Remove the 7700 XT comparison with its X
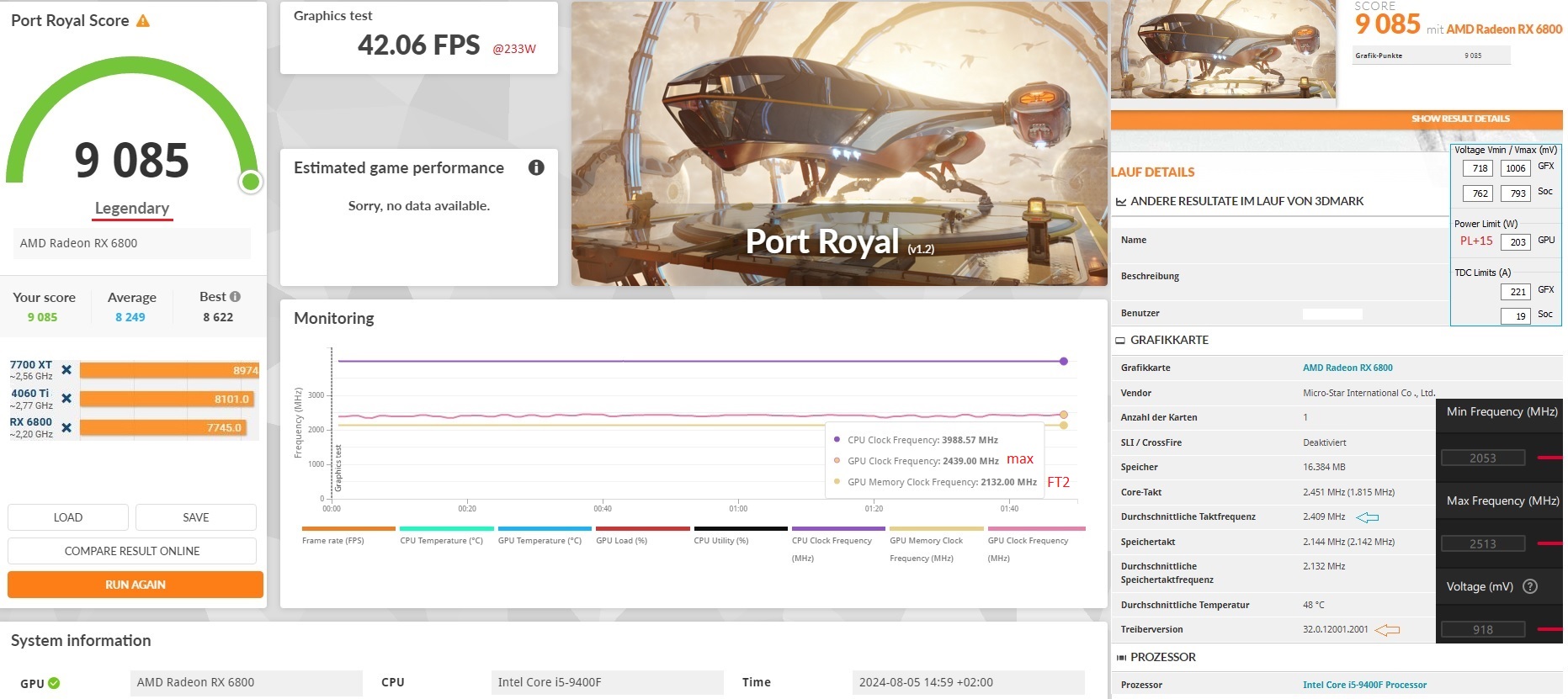The width and height of the screenshot is (1568, 699). (x=66, y=370)
